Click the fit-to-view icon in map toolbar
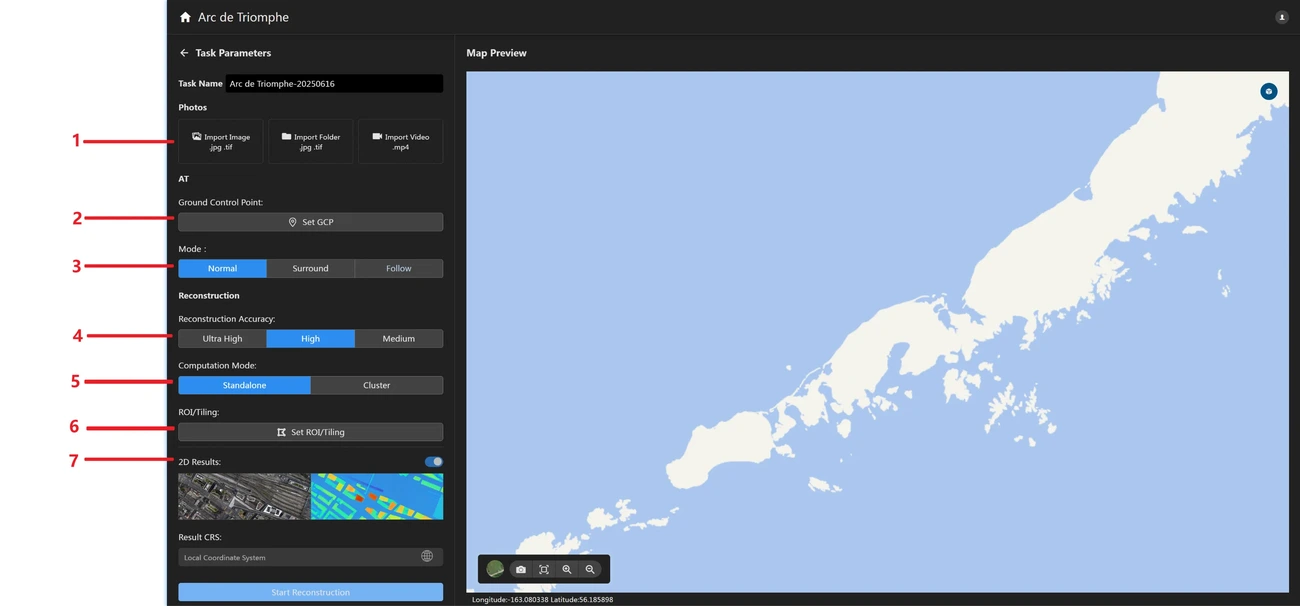1300x606 pixels. click(544, 569)
